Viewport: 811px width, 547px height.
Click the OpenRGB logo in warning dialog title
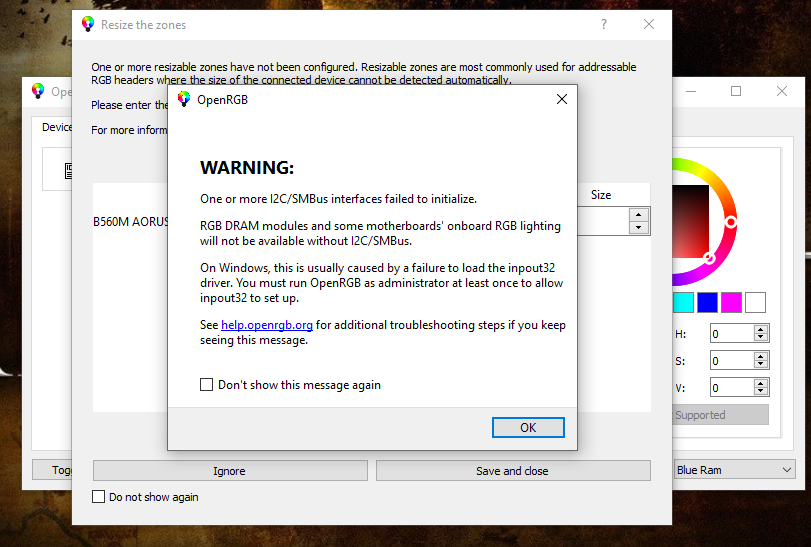(x=184, y=99)
